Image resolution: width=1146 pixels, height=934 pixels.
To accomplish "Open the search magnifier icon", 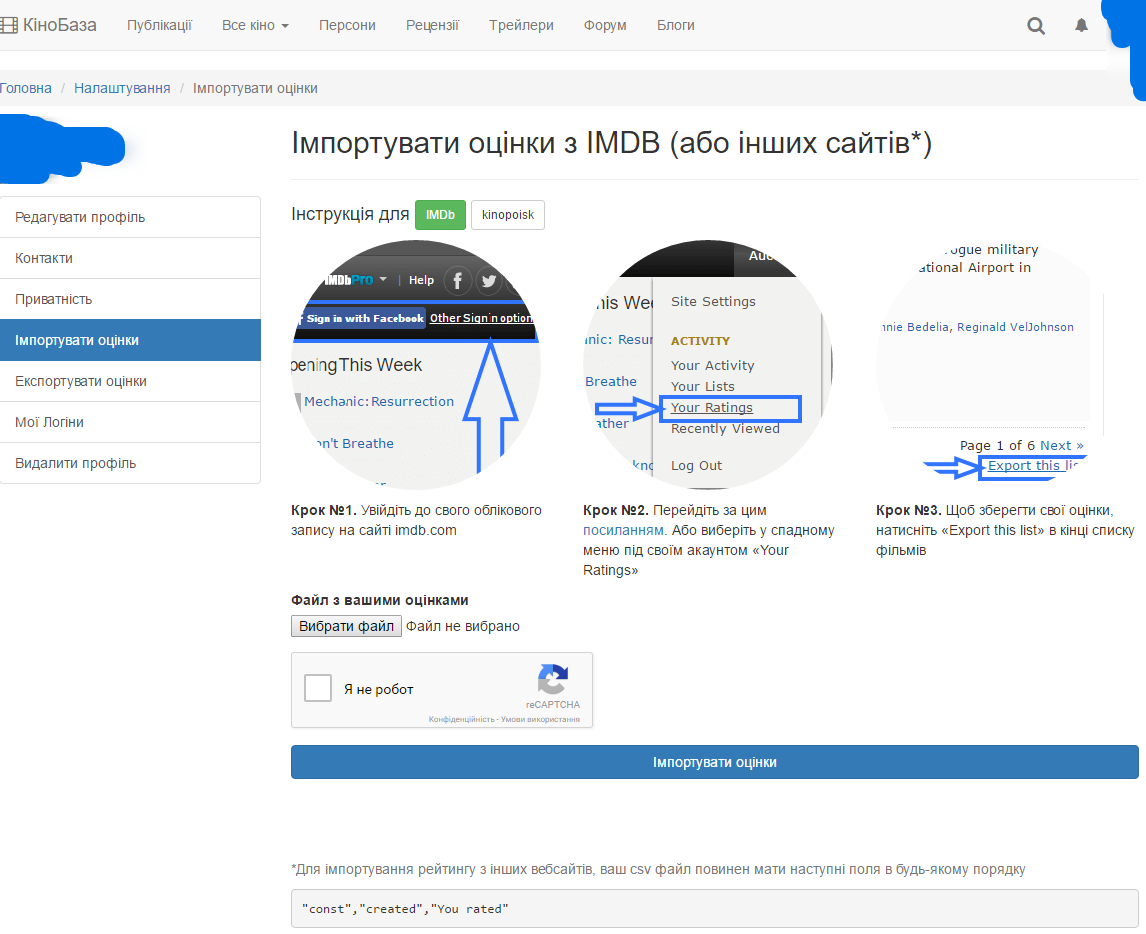I will click(x=1036, y=26).
